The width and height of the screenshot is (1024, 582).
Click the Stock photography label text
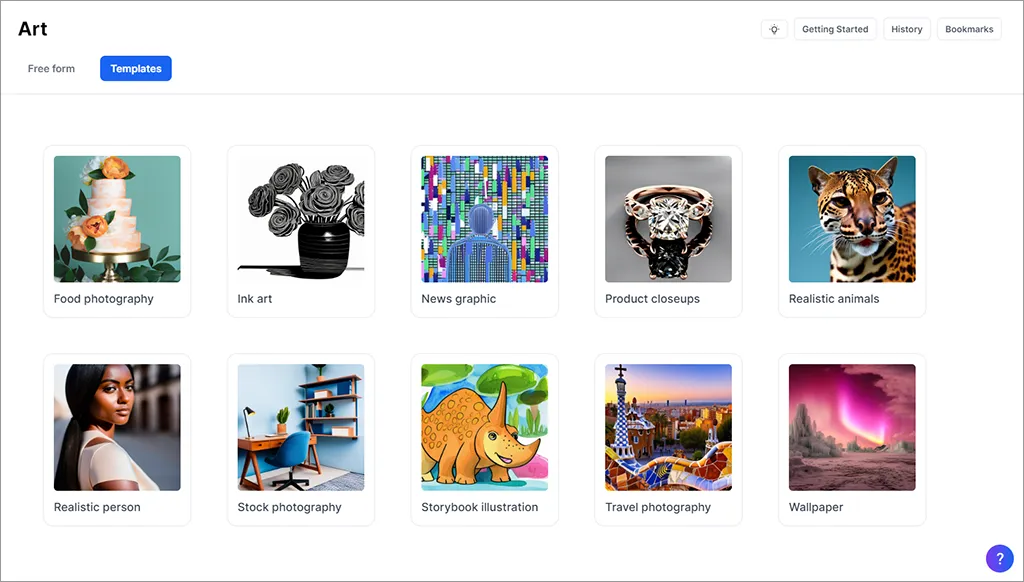pos(289,507)
